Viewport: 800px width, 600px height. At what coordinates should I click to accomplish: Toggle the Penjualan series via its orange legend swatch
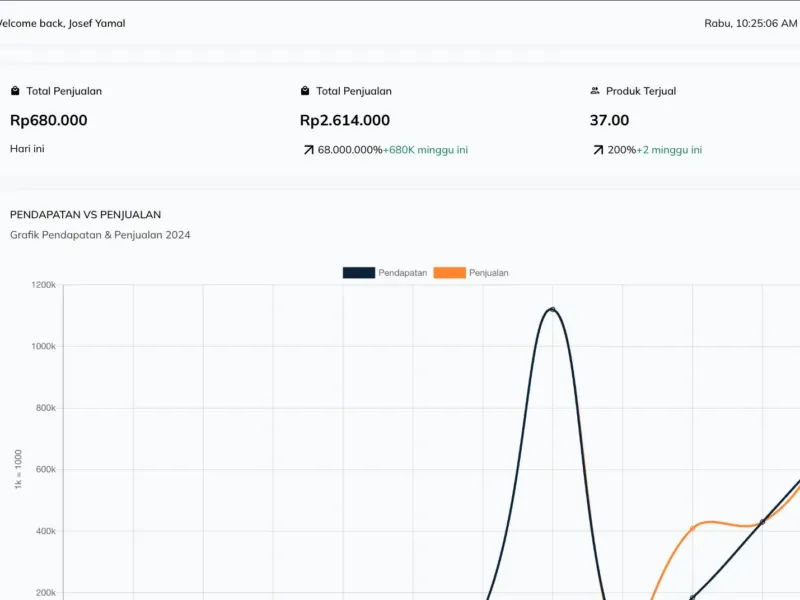tap(449, 272)
